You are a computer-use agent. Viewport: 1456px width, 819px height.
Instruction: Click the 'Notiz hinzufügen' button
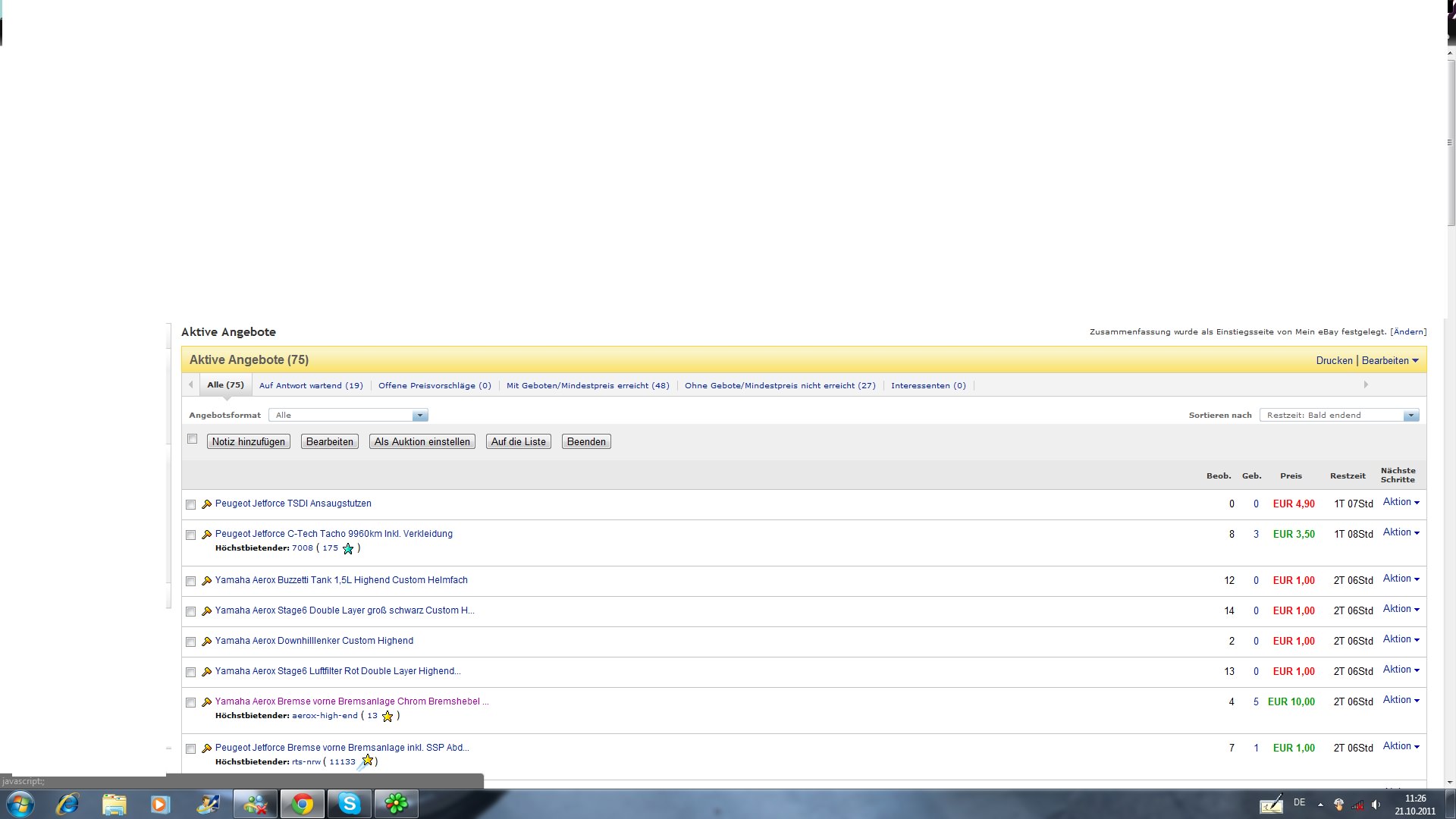[249, 442]
